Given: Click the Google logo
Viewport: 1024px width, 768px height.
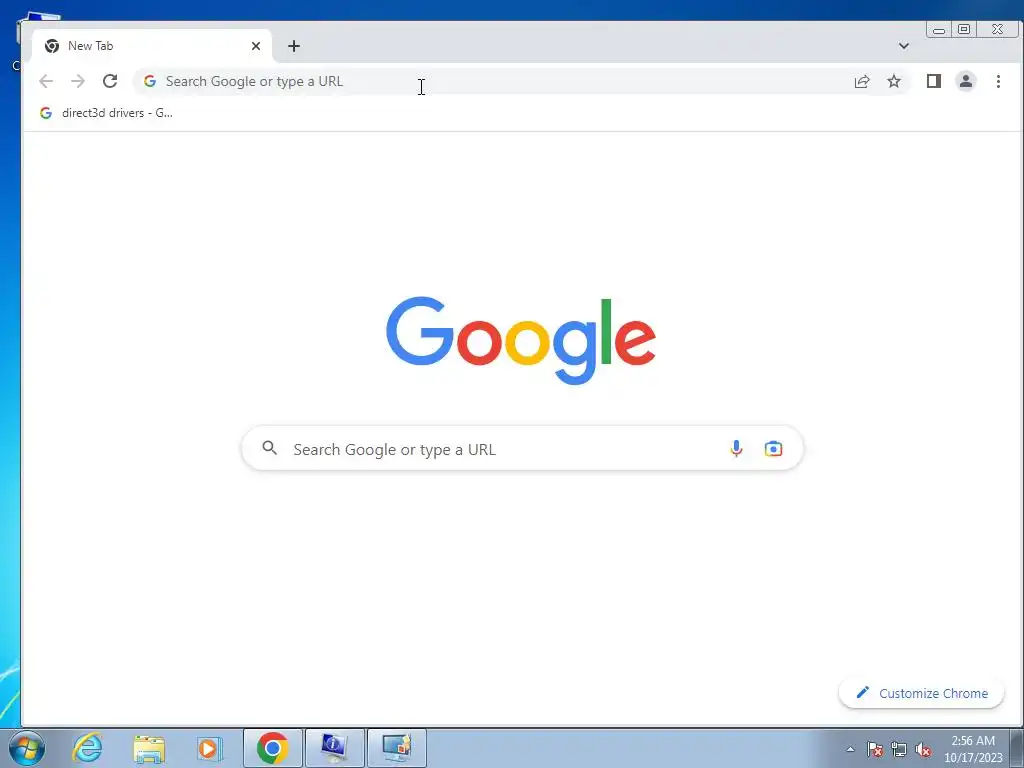Looking at the screenshot, I should click(x=520, y=340).
